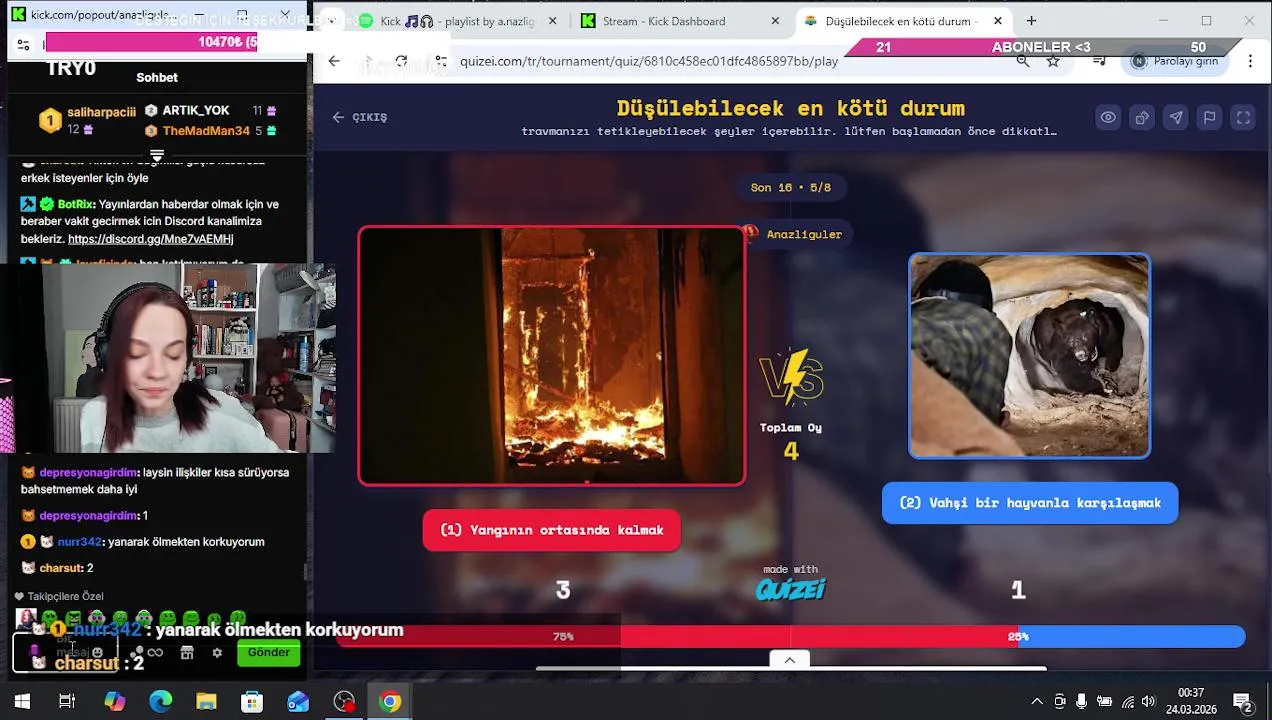Open Chrome media control icon
The height and width of the screenshot is (720, 1272).
point(1099,61)
